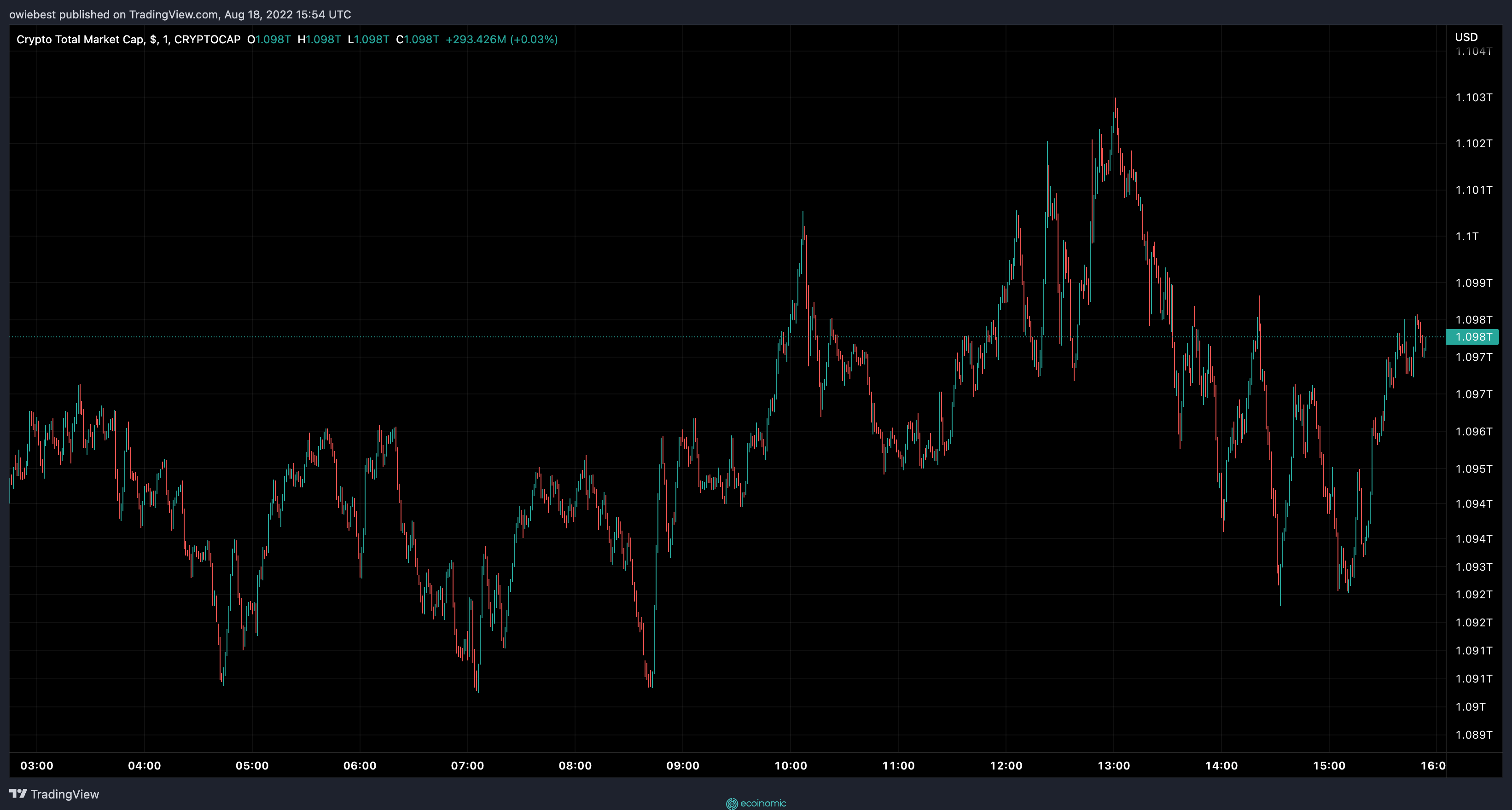The image size is (1512, 810).
Task: Select the 14:00 time axis label
Action: tap(1221, 765)
